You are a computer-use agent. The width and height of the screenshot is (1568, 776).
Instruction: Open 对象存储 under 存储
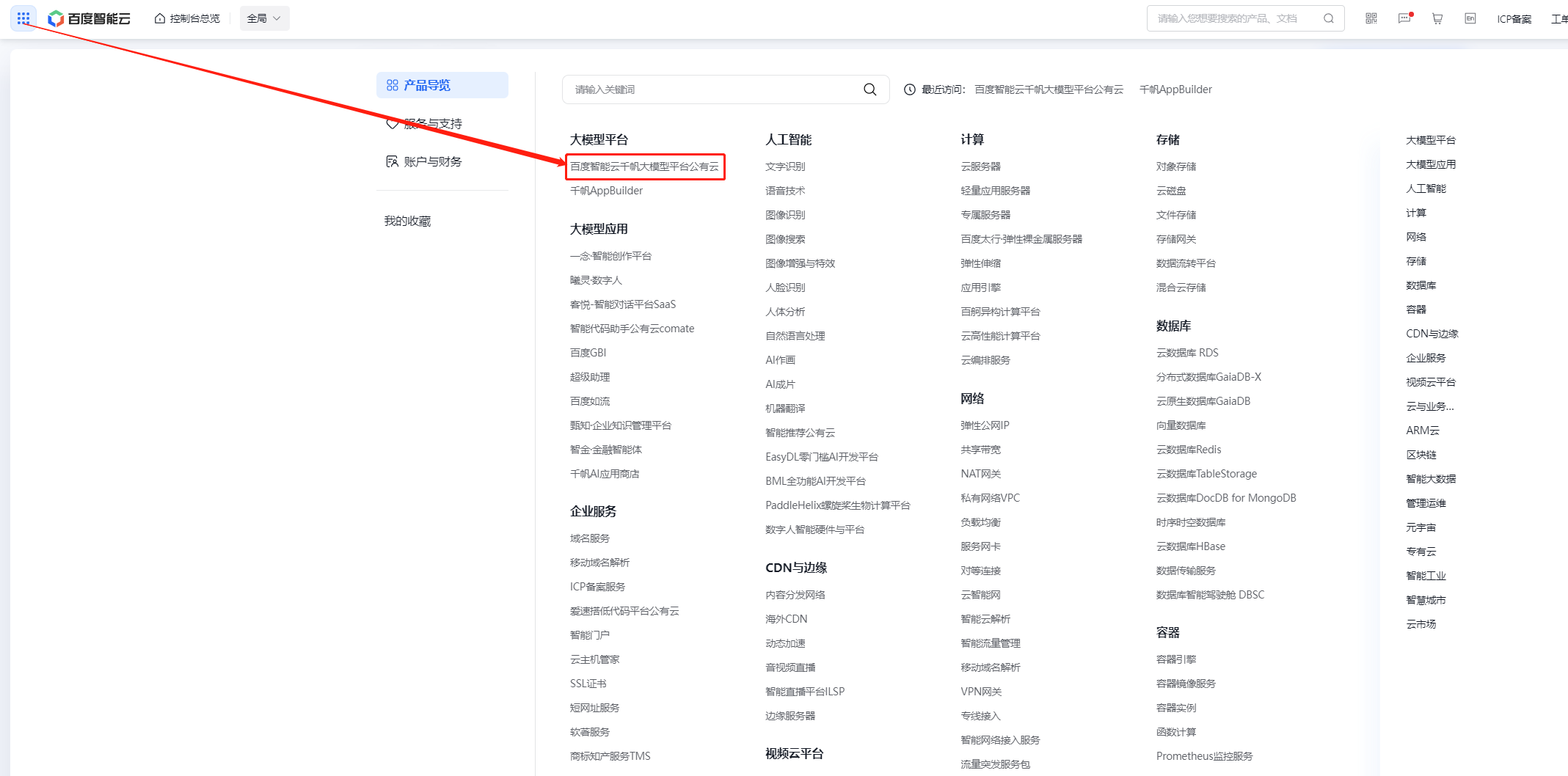click(1176, 166)
